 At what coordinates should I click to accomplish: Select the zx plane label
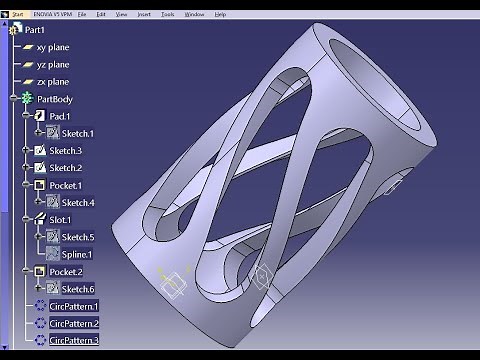[x=53, y=82]
